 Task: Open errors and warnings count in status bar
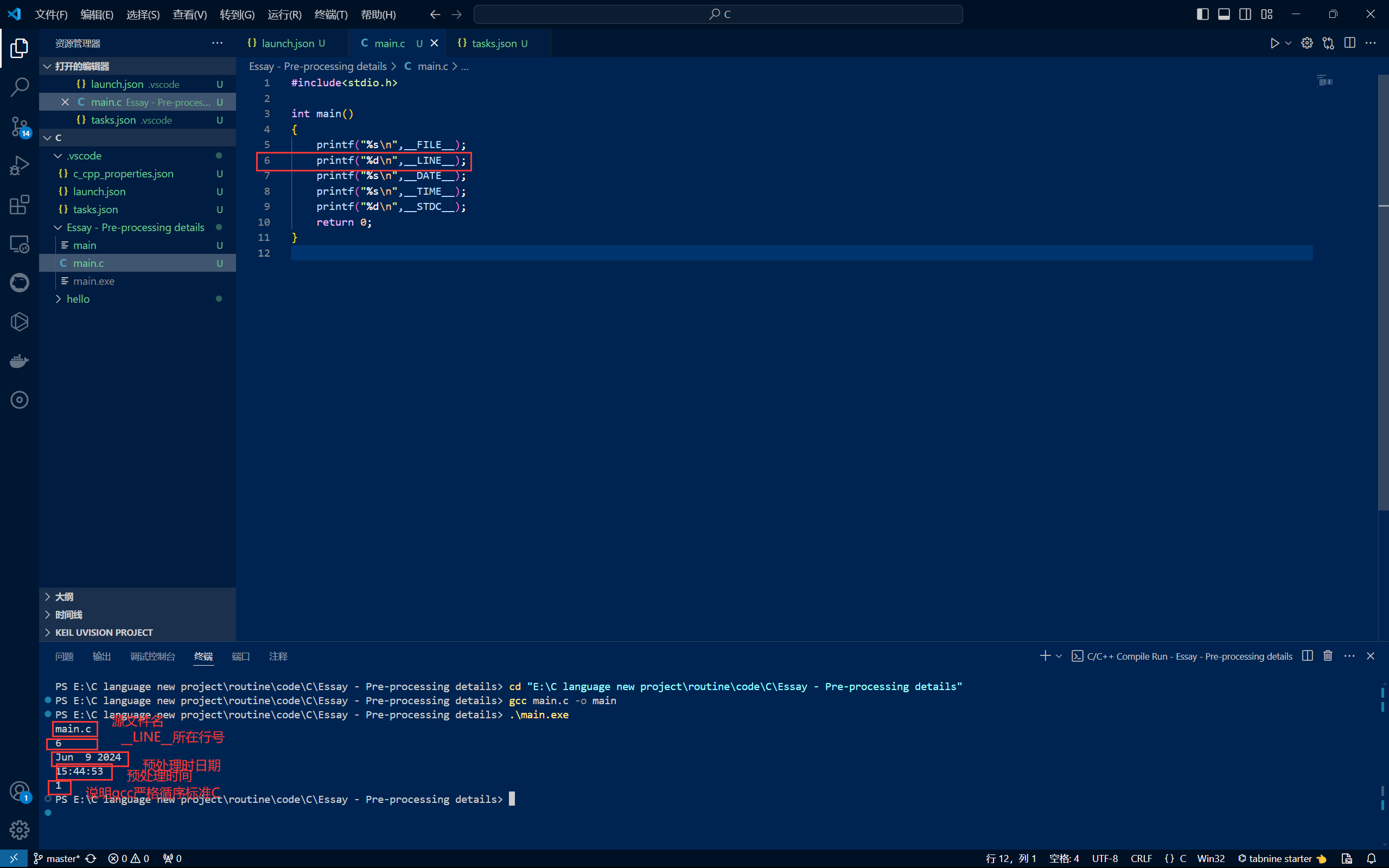[x=129, y=858]
